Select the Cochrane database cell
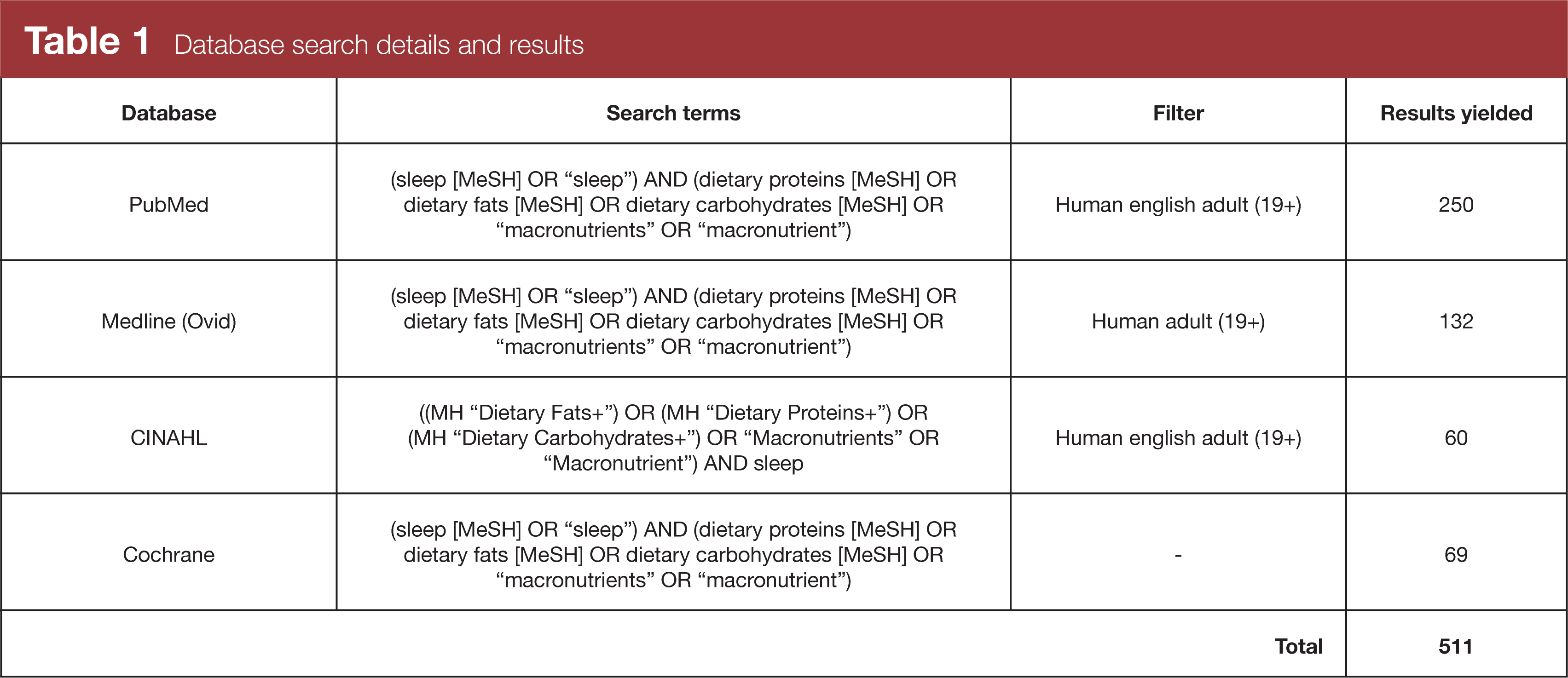This screenshot has width=1568, height=678. [168, 555]
